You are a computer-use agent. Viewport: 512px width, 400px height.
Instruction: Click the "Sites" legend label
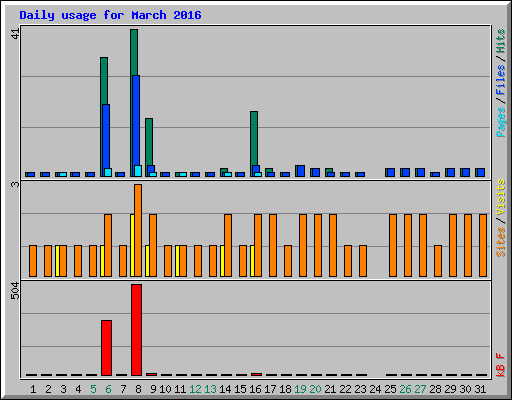501,242
